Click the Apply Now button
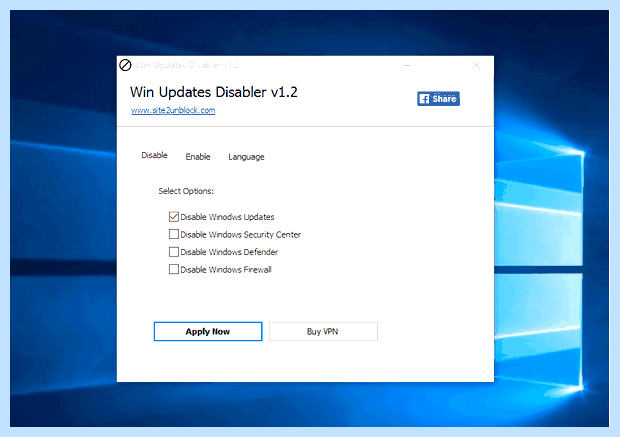This screenshot has width=620, height=437. (208, 331)
